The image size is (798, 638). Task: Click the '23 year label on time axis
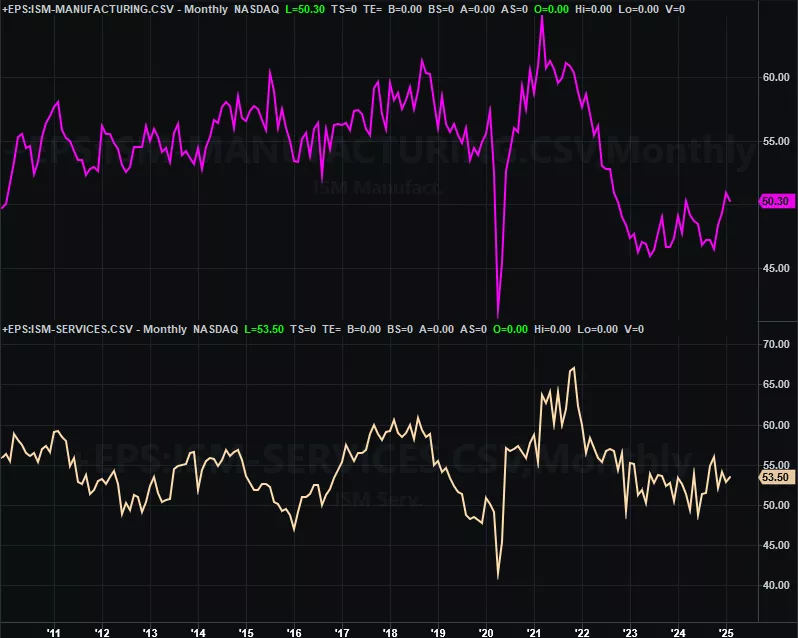pyautogui.click(x=630, y=631)
